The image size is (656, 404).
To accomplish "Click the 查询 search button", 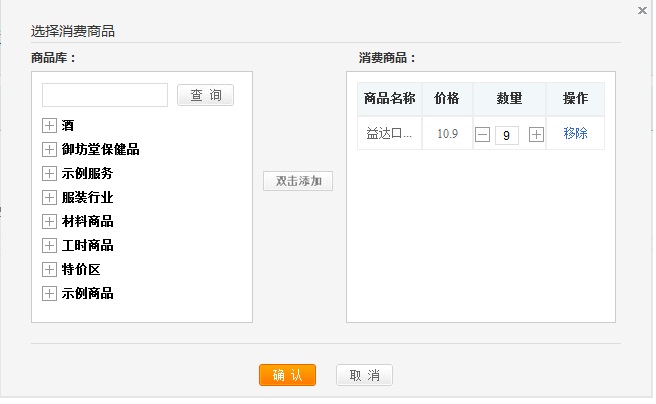I will [x=205, y=95].
